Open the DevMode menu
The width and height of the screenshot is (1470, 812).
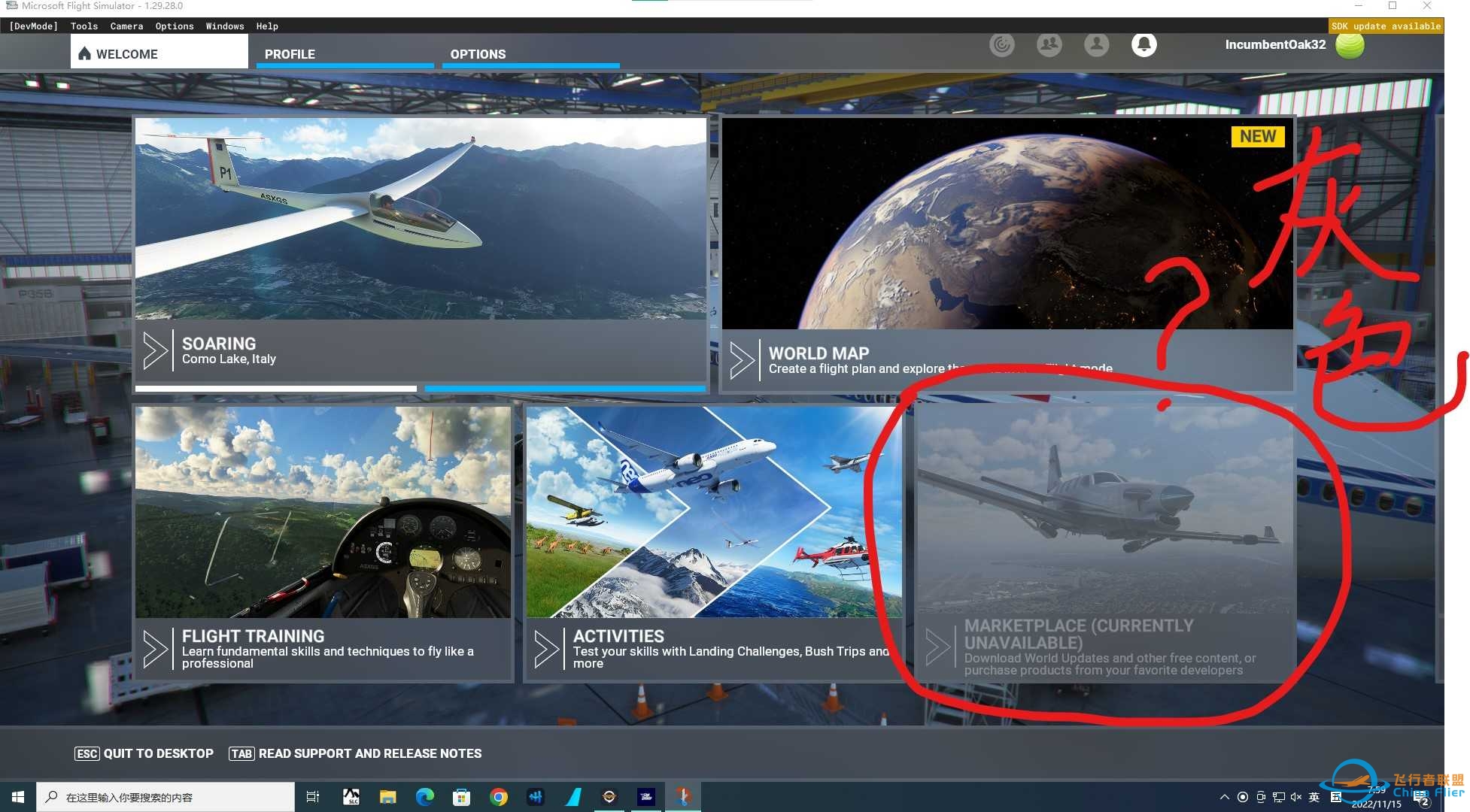tap(33, 26)
